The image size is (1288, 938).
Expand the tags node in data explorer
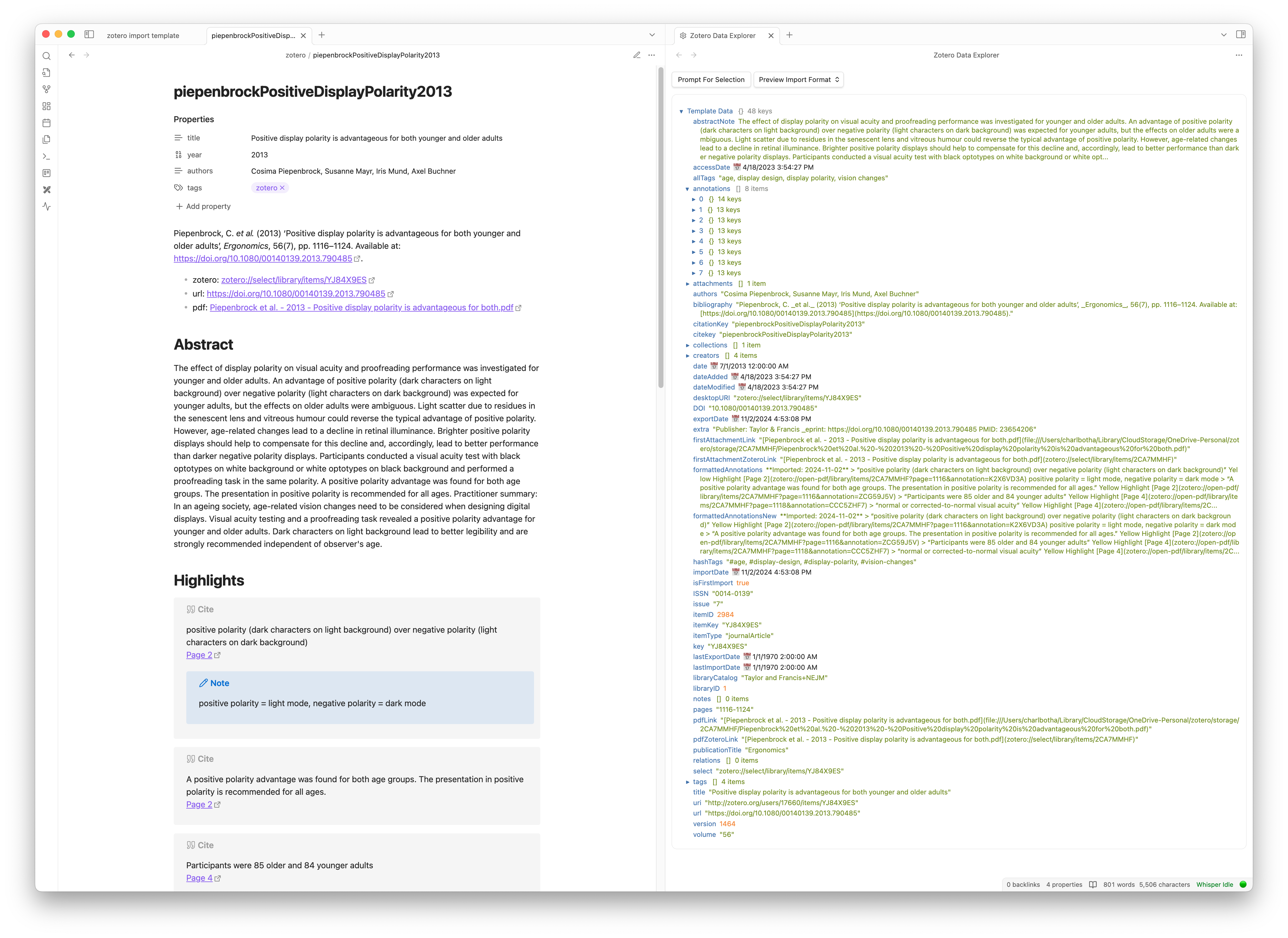687,782
